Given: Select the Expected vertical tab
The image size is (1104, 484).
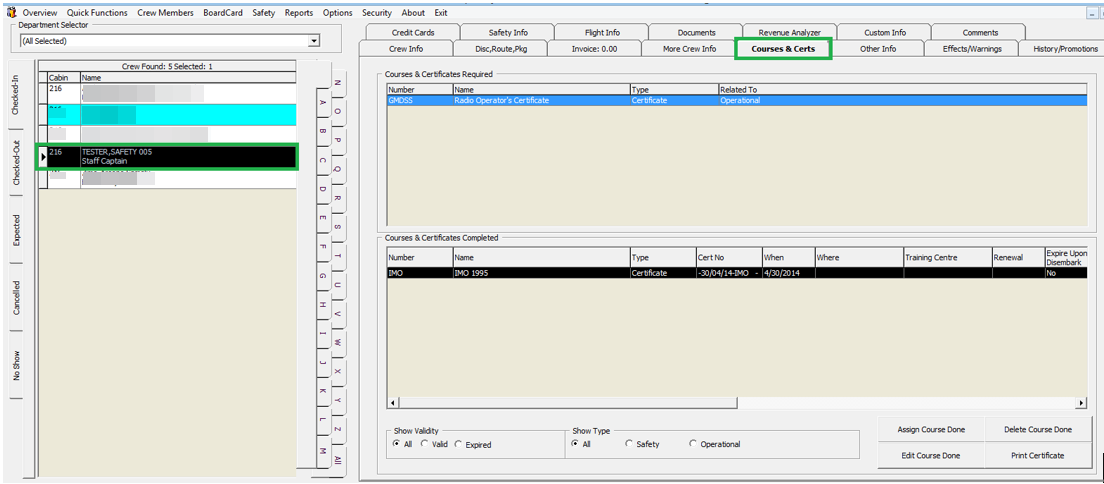Looking at the screenshot, I should [x=17, y=230].
